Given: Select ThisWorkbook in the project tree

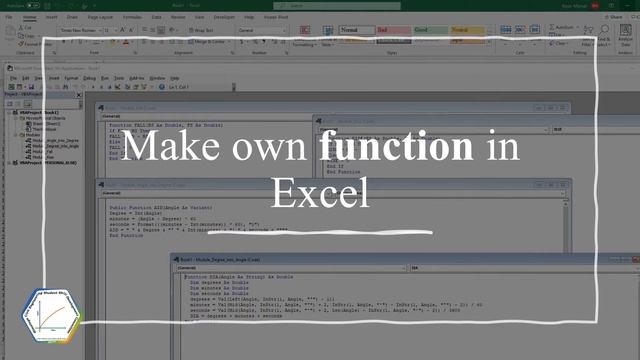Looking at the screenshot, I should point(41,129).
